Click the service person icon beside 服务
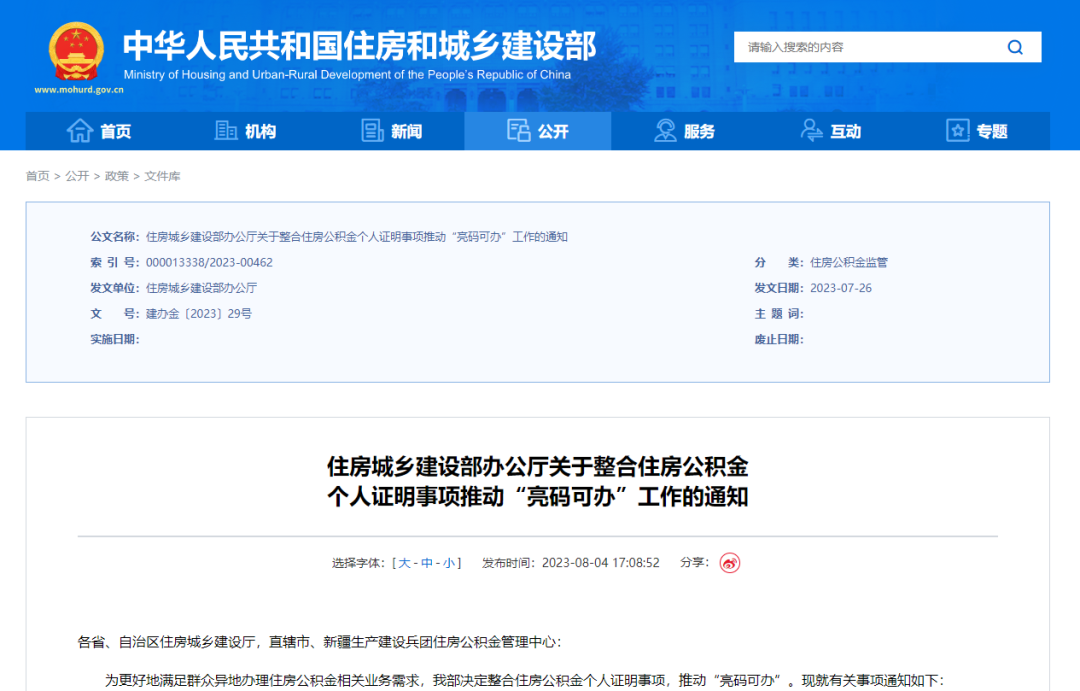This screenshot has height=691, width=1080. [665, 131]
